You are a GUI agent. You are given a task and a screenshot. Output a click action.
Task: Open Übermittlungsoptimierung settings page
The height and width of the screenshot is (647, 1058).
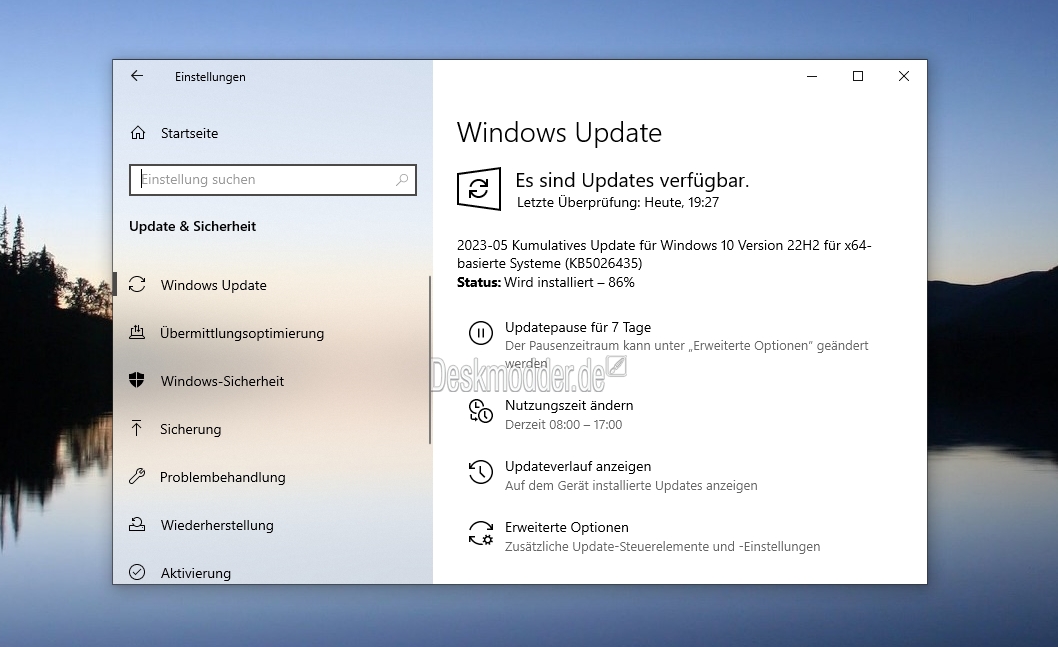coord(241,333)
